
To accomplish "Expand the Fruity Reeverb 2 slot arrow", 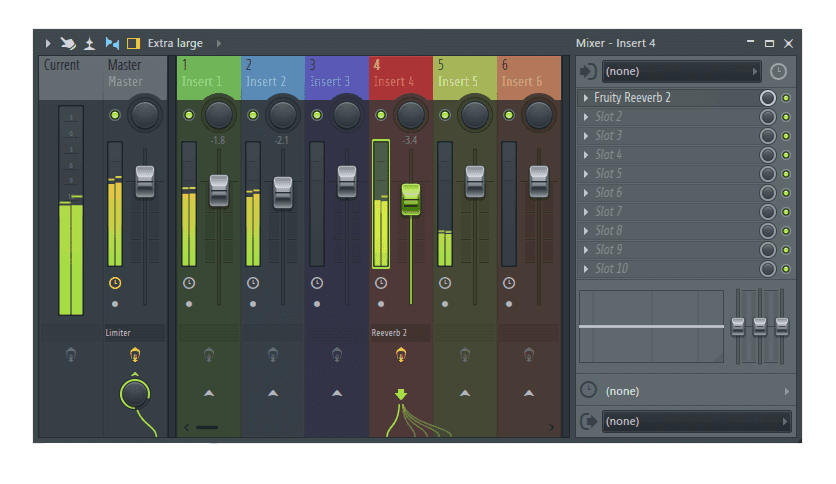I will [585, 98].
